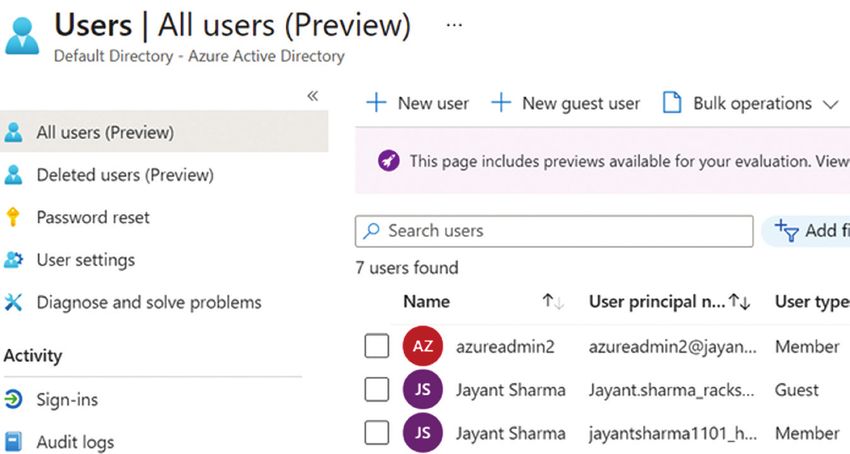The width and height of the screenshot is (850, 454).
Task: Click the red AZ avatar
Action: pos(423,346)
